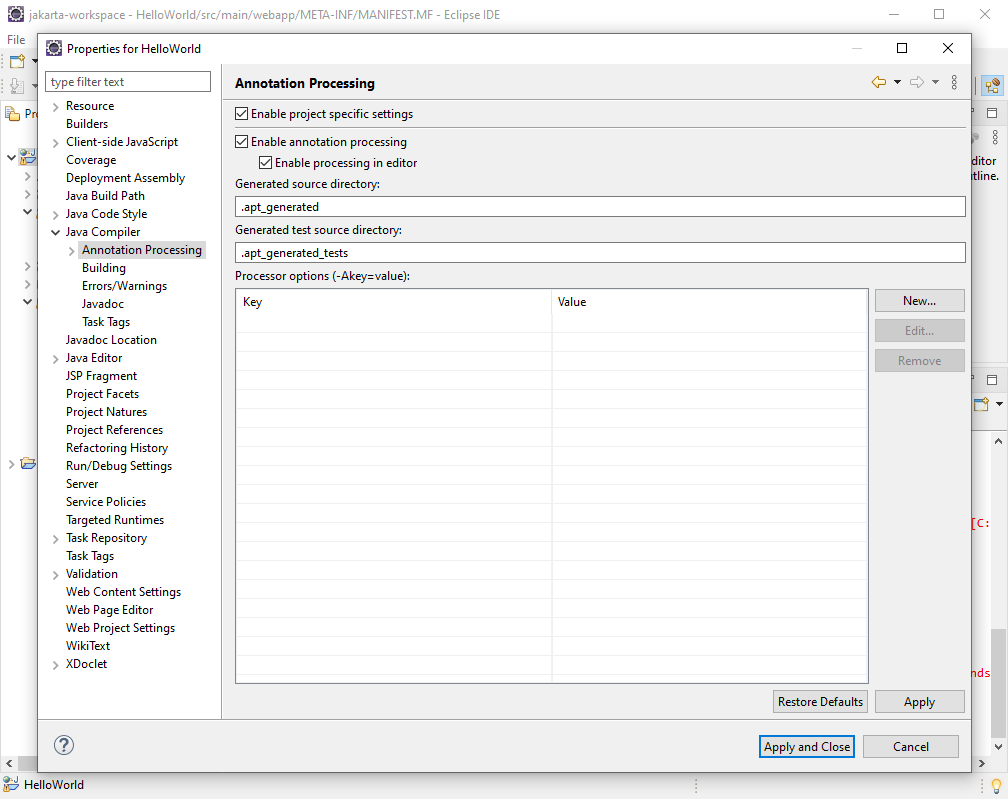Collapse the Java Compiler tree node
The width and height of the screenshot is (1008, 799).
[x=56, y=231]
